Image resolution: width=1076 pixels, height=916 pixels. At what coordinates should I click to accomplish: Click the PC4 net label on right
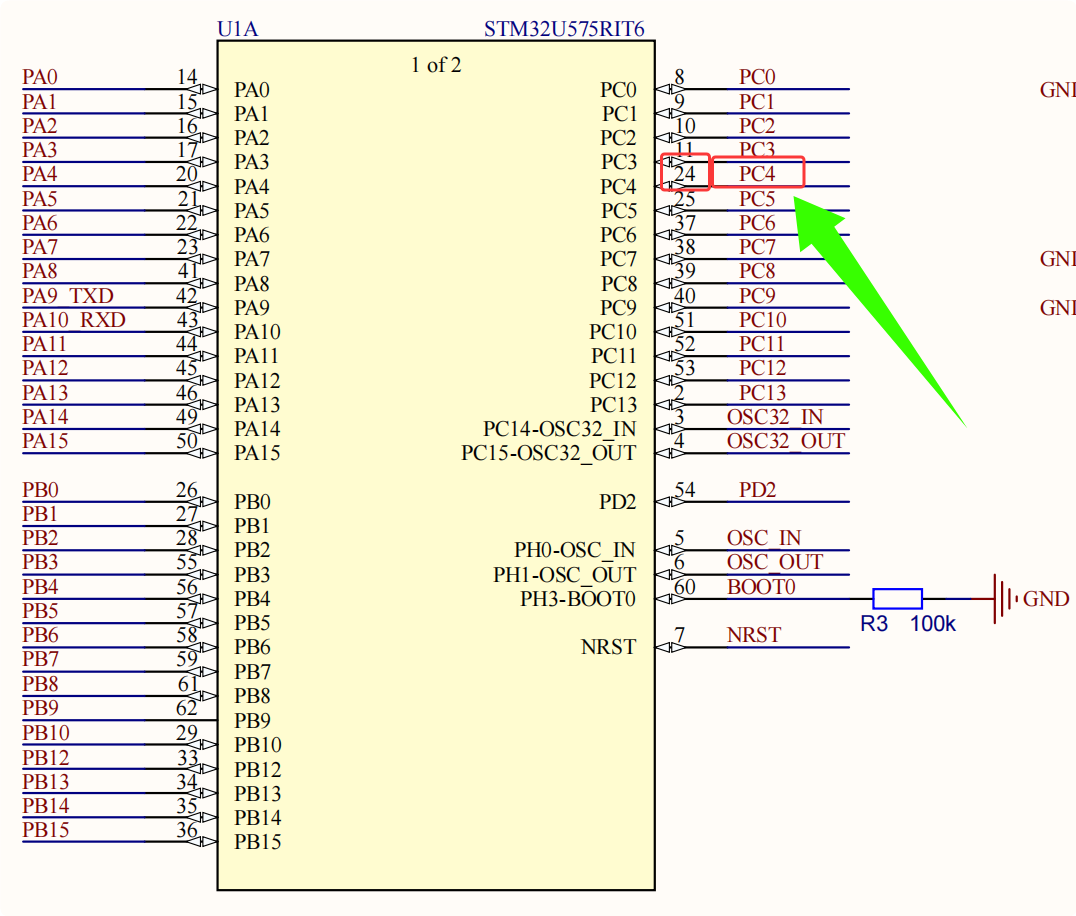(757, 174)
